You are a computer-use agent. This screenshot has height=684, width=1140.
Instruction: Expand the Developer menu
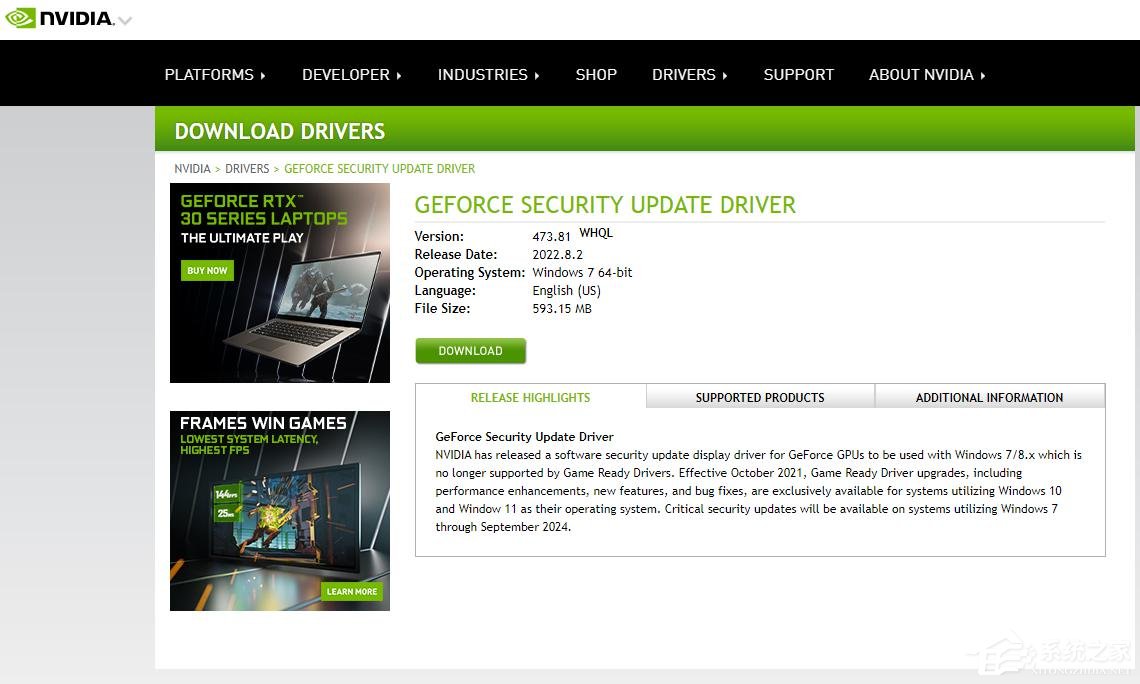tap(351, 75)
